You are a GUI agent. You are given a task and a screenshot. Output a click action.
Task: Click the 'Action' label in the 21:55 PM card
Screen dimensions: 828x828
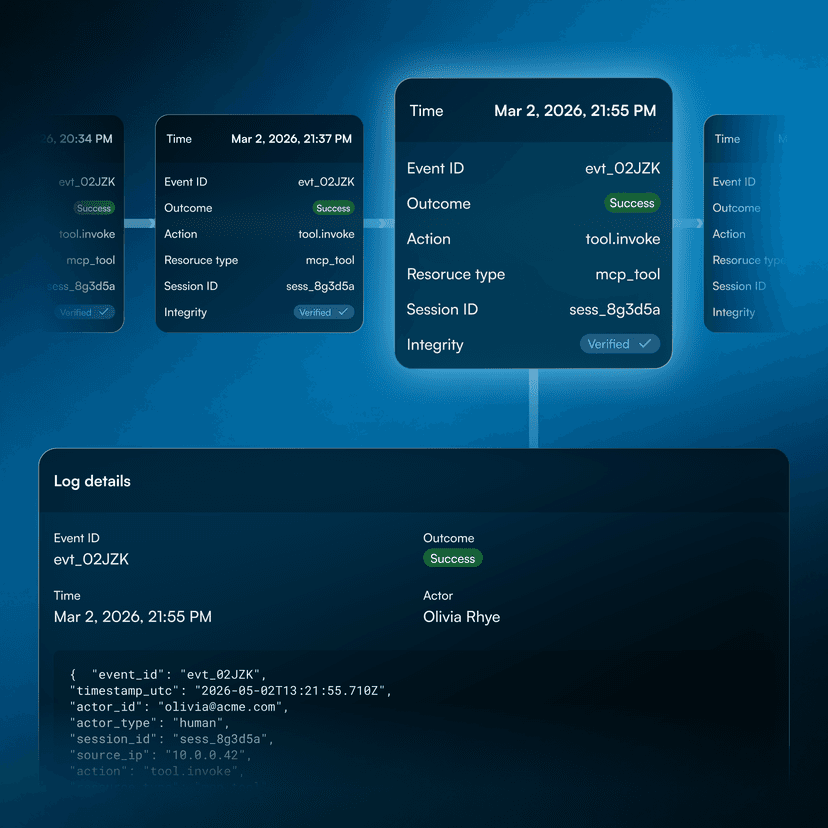click(428, 239)
